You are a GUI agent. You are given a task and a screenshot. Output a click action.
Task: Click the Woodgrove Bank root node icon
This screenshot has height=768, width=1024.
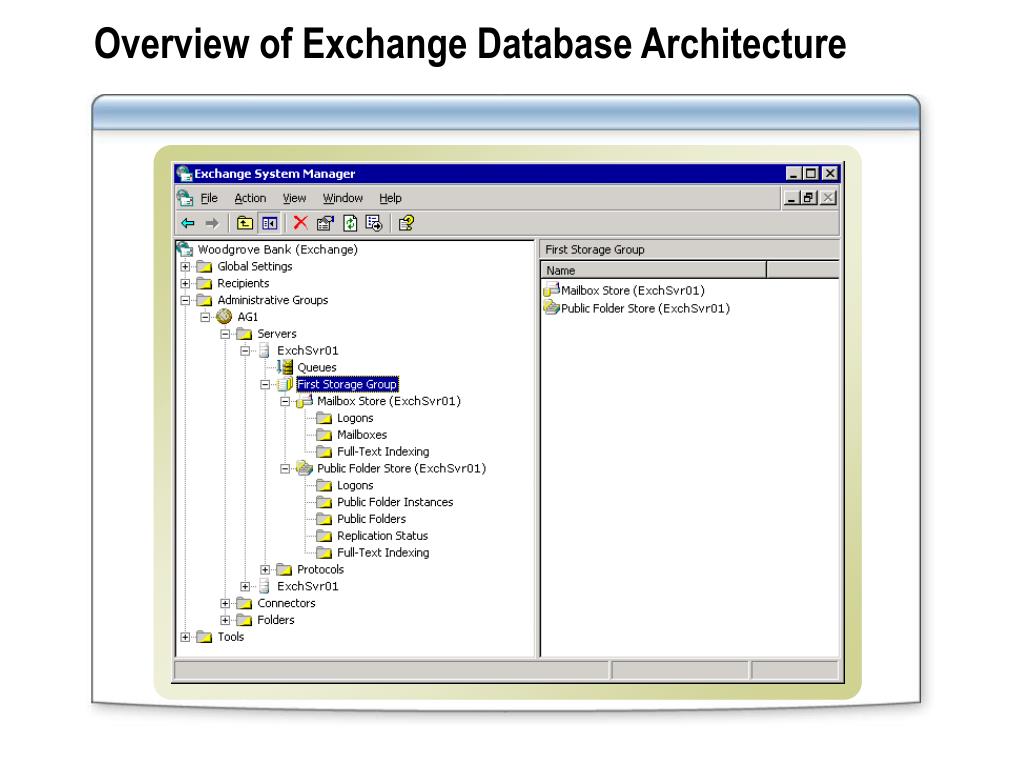click(x=185, y=249)
